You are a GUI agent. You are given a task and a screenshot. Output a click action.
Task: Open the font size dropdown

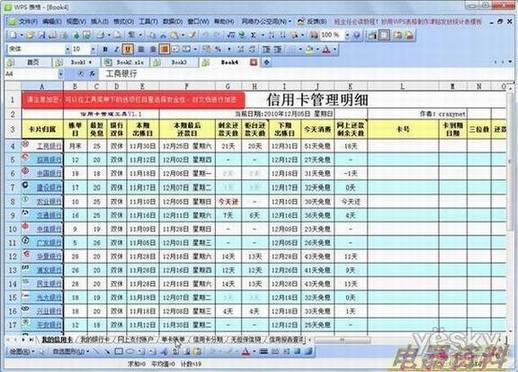[93, 49]
